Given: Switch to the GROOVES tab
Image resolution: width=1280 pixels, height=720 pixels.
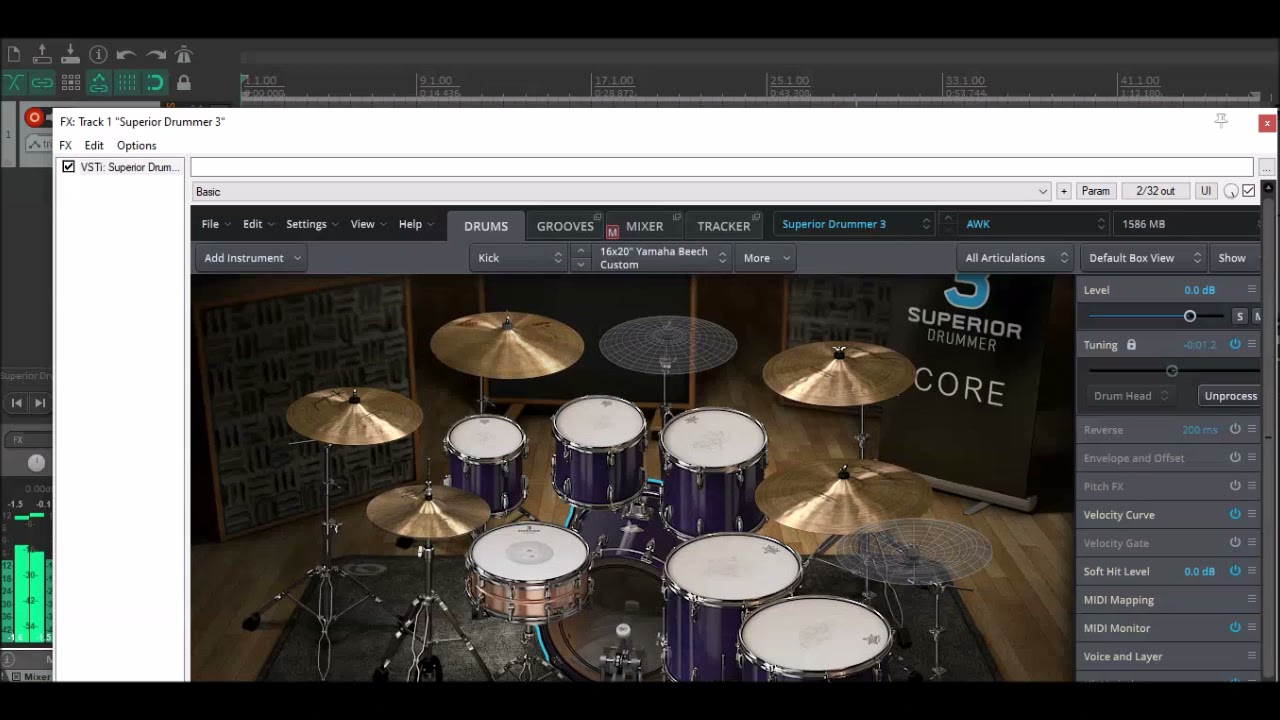Looking at the screenshot, I should (x=565, y=226).
